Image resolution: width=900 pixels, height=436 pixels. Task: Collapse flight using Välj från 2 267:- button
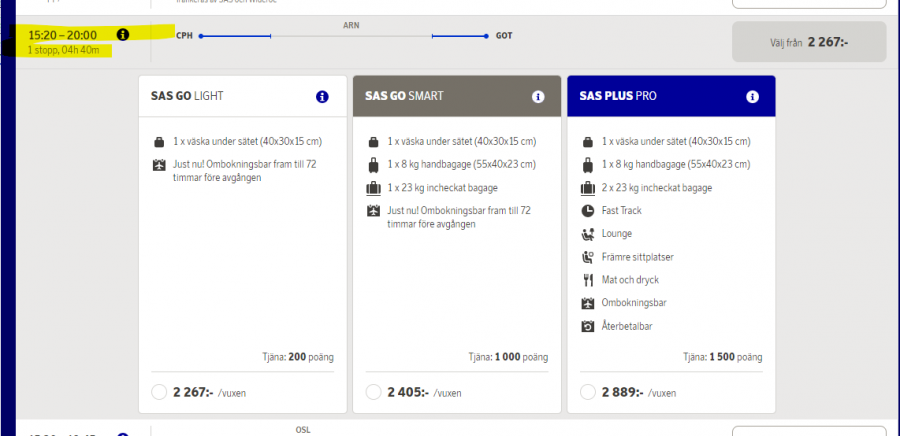pyautogui.click(x=809, y=42)
